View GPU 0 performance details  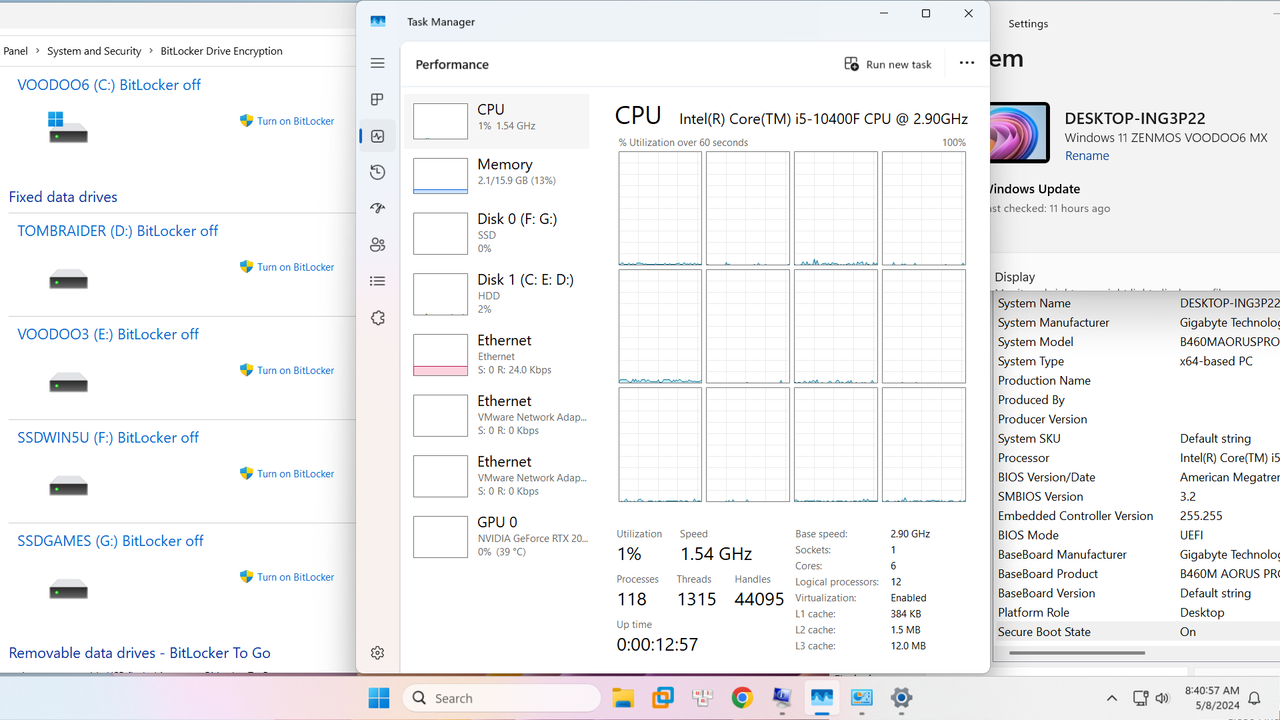coord(497,536)
